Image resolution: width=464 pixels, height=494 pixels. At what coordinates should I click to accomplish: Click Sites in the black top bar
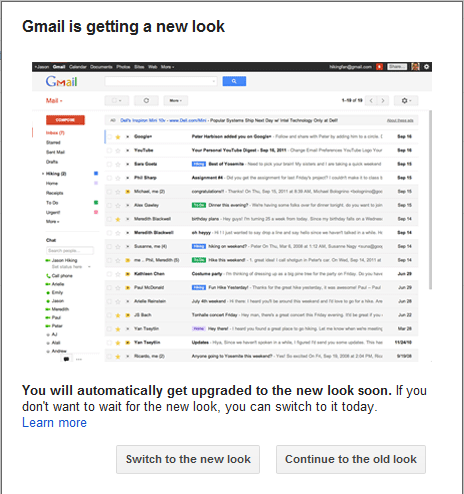[139, 67]
